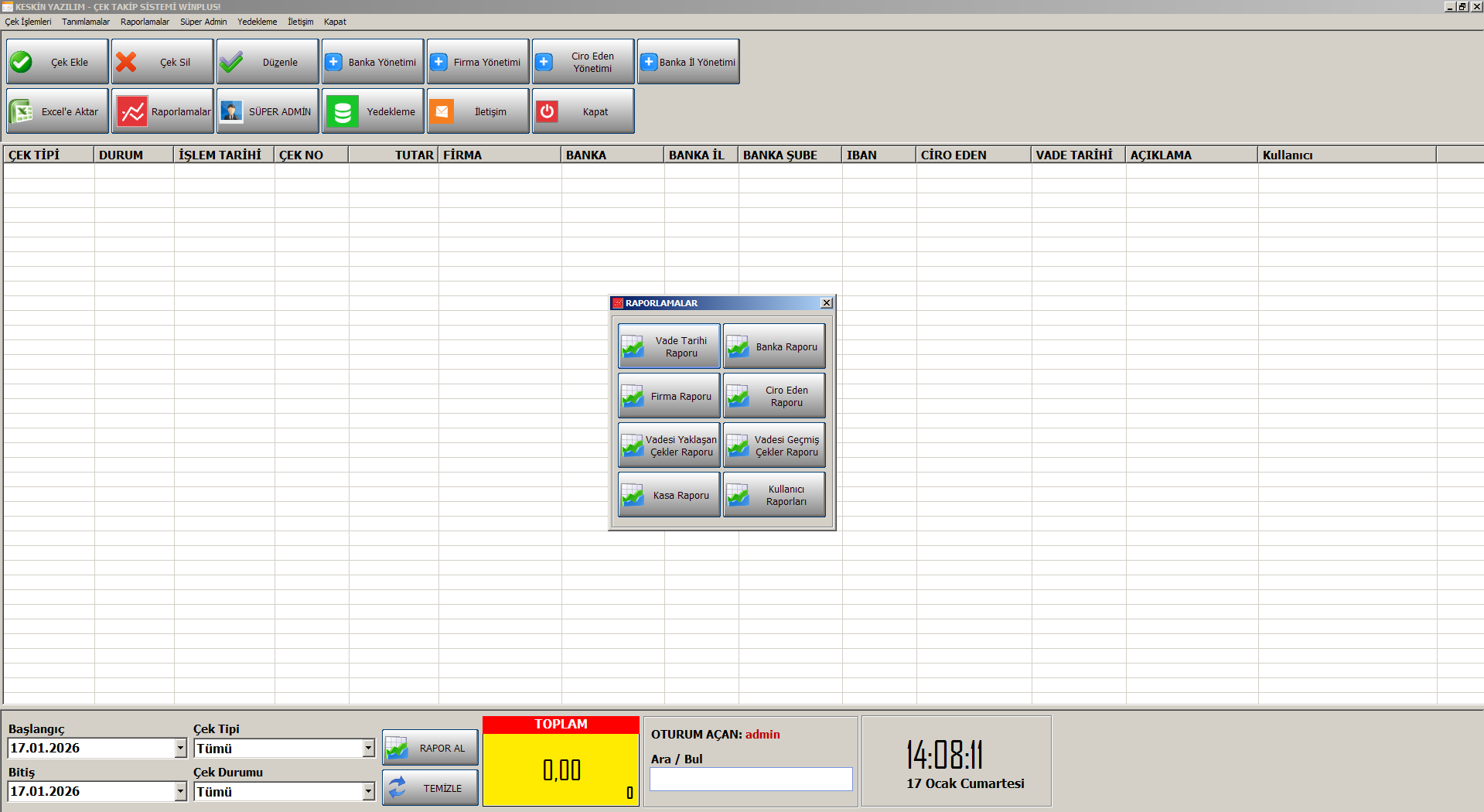This screenshot has width=1484, height=812.
Task: Open Excel'e Aktar export icon
Action: click(x=21, y=111)
